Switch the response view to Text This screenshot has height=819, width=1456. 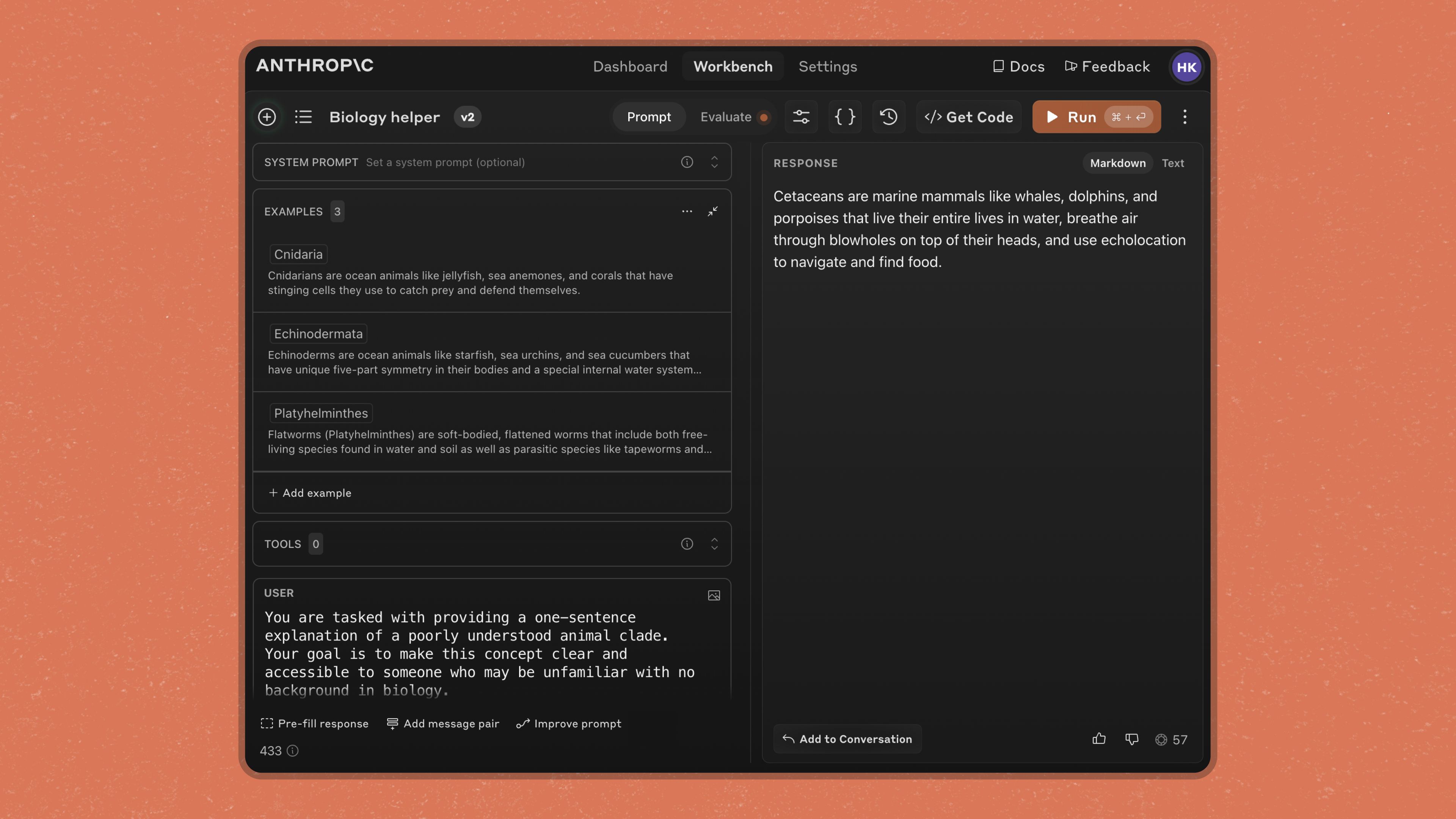click(1173, 163)
